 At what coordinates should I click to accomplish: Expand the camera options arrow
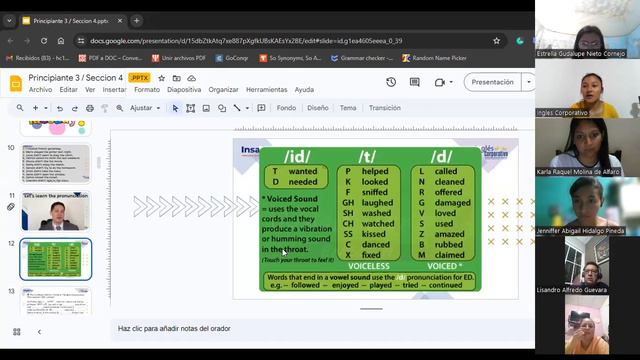click(451, 82)
